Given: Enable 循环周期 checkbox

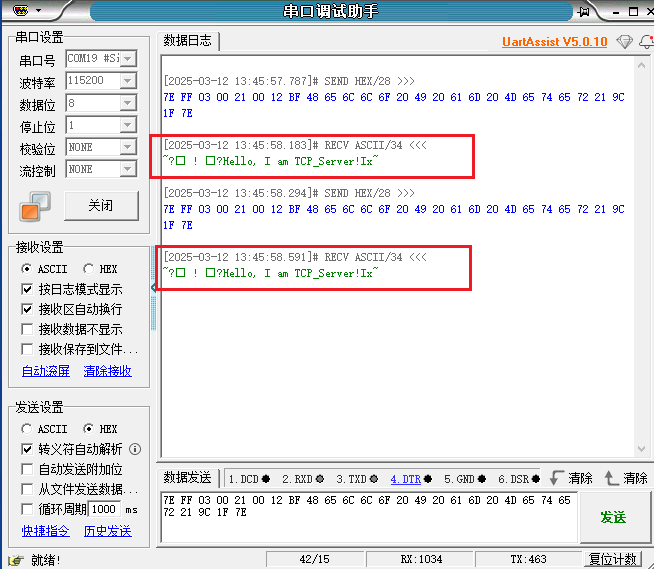Looking at the screenshot, I should (x=27, y=509).
